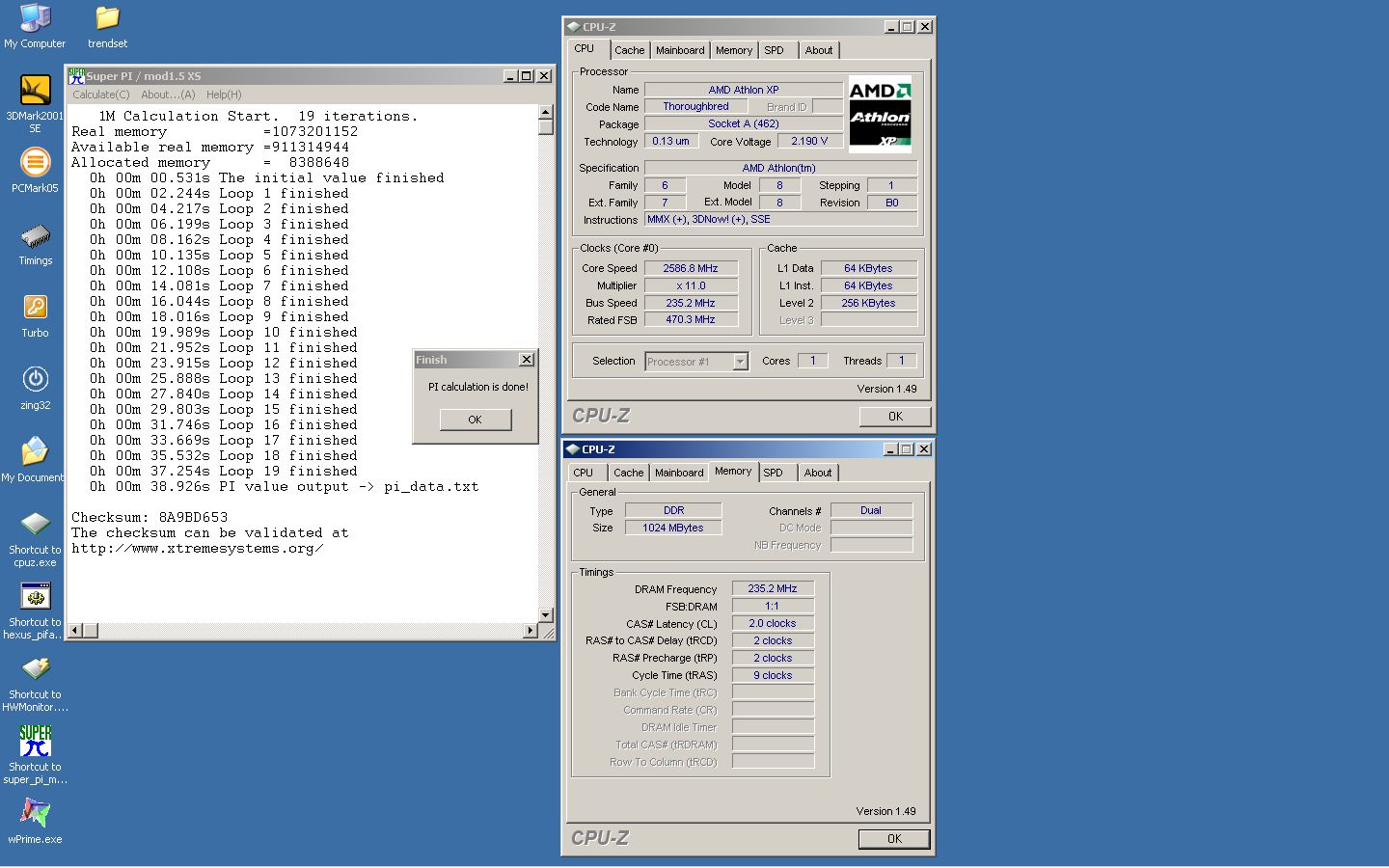The image size is (1389, 868).
Task: Select Mainboard tab in lower CPU-Z window
Action: [x=679, y=473]
